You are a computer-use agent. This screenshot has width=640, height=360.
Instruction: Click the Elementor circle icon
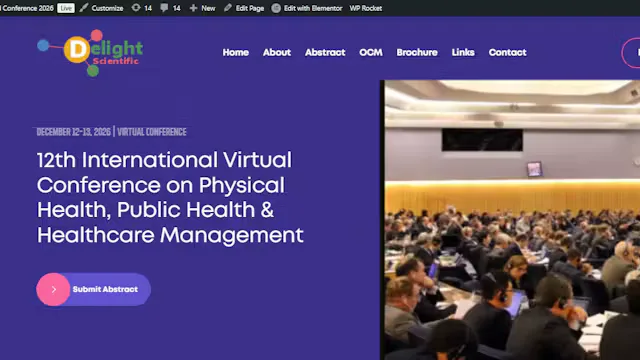[276, 8]
